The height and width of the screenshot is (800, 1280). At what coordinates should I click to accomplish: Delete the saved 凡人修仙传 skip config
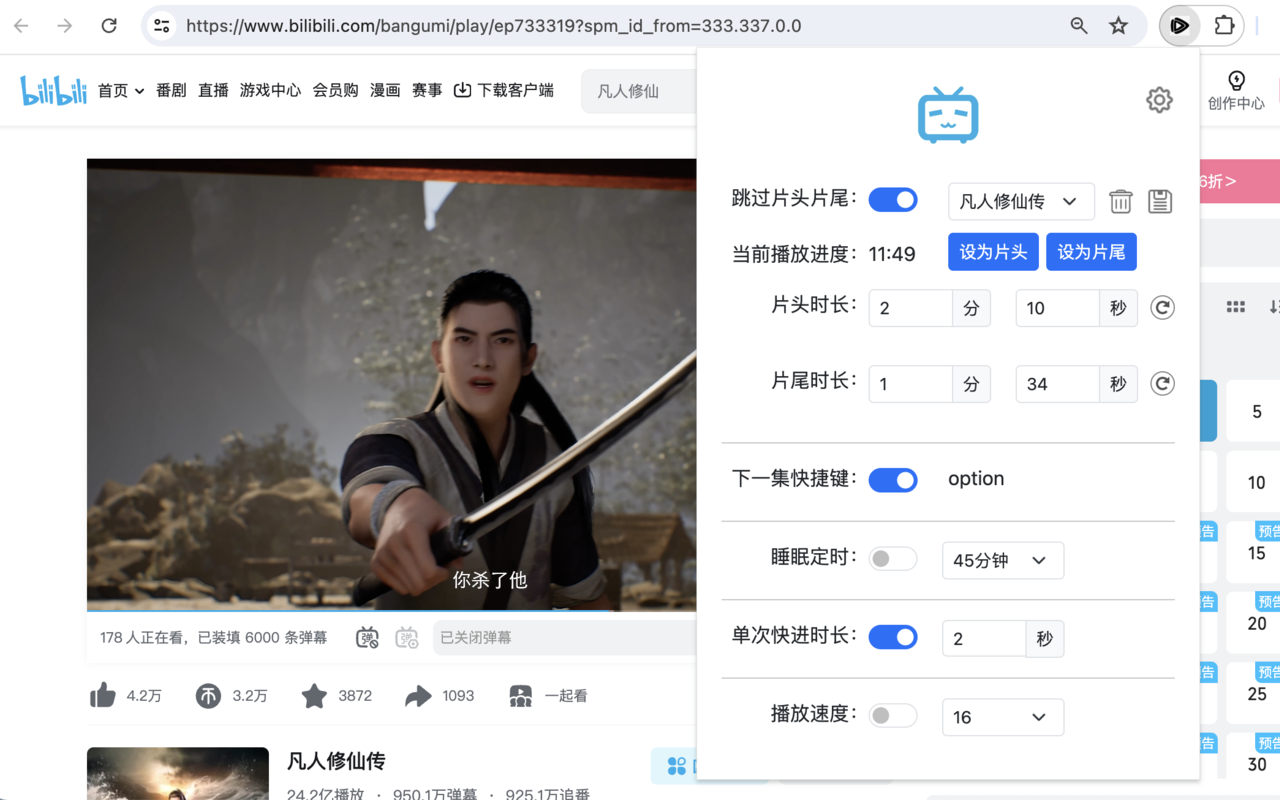tap(1120, 201)
